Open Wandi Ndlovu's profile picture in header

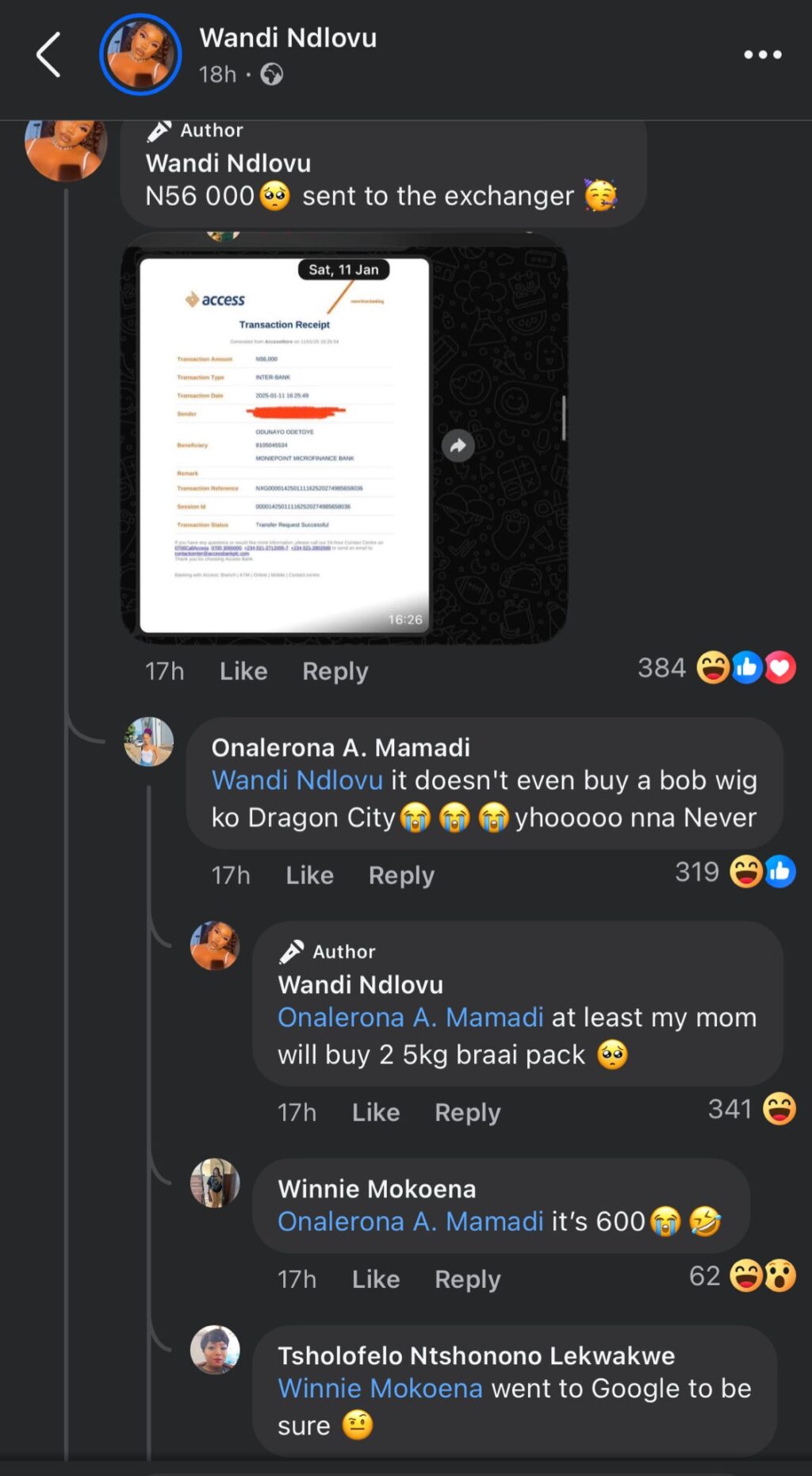coord(140,55)
